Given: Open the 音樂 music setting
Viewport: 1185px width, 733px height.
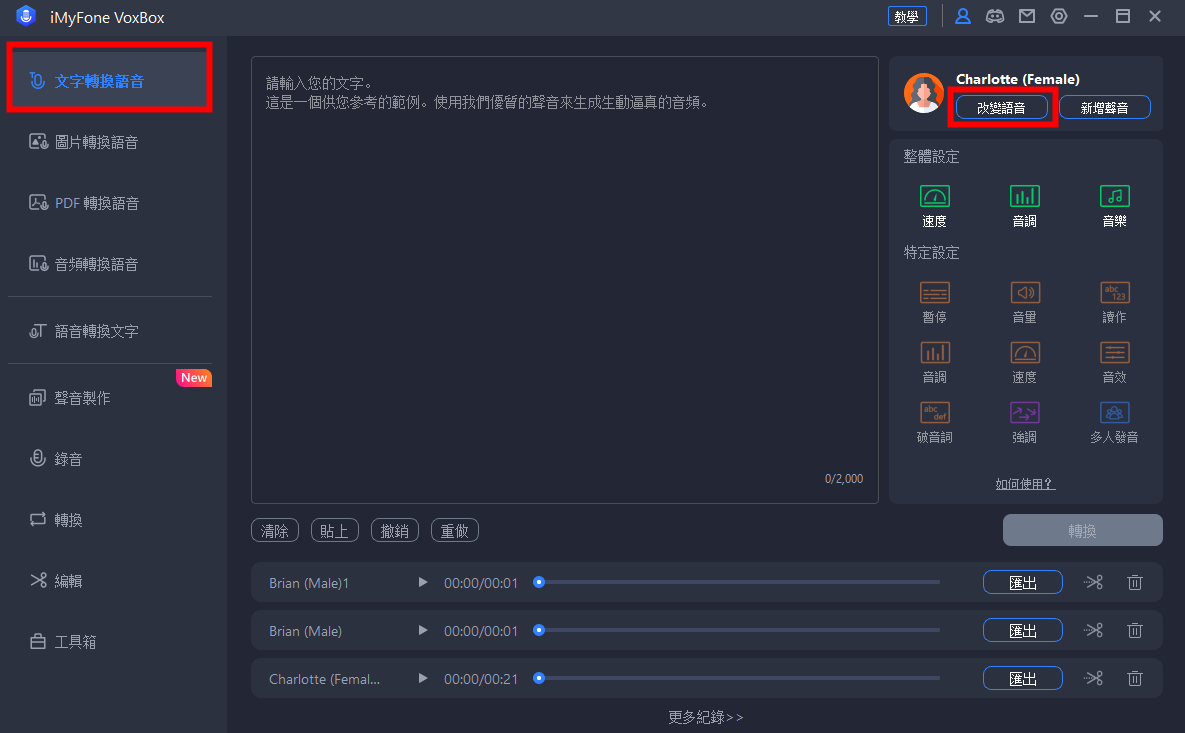Looking at the screenshot, I should (1114, 206).
